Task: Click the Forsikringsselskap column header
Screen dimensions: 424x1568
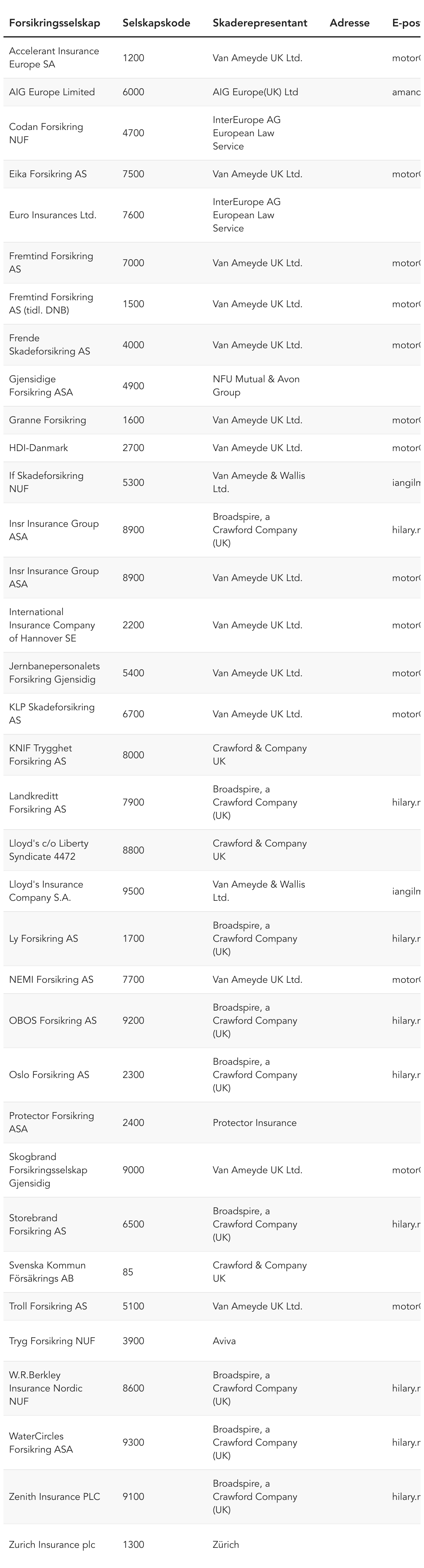Action: tap(54, 23)
